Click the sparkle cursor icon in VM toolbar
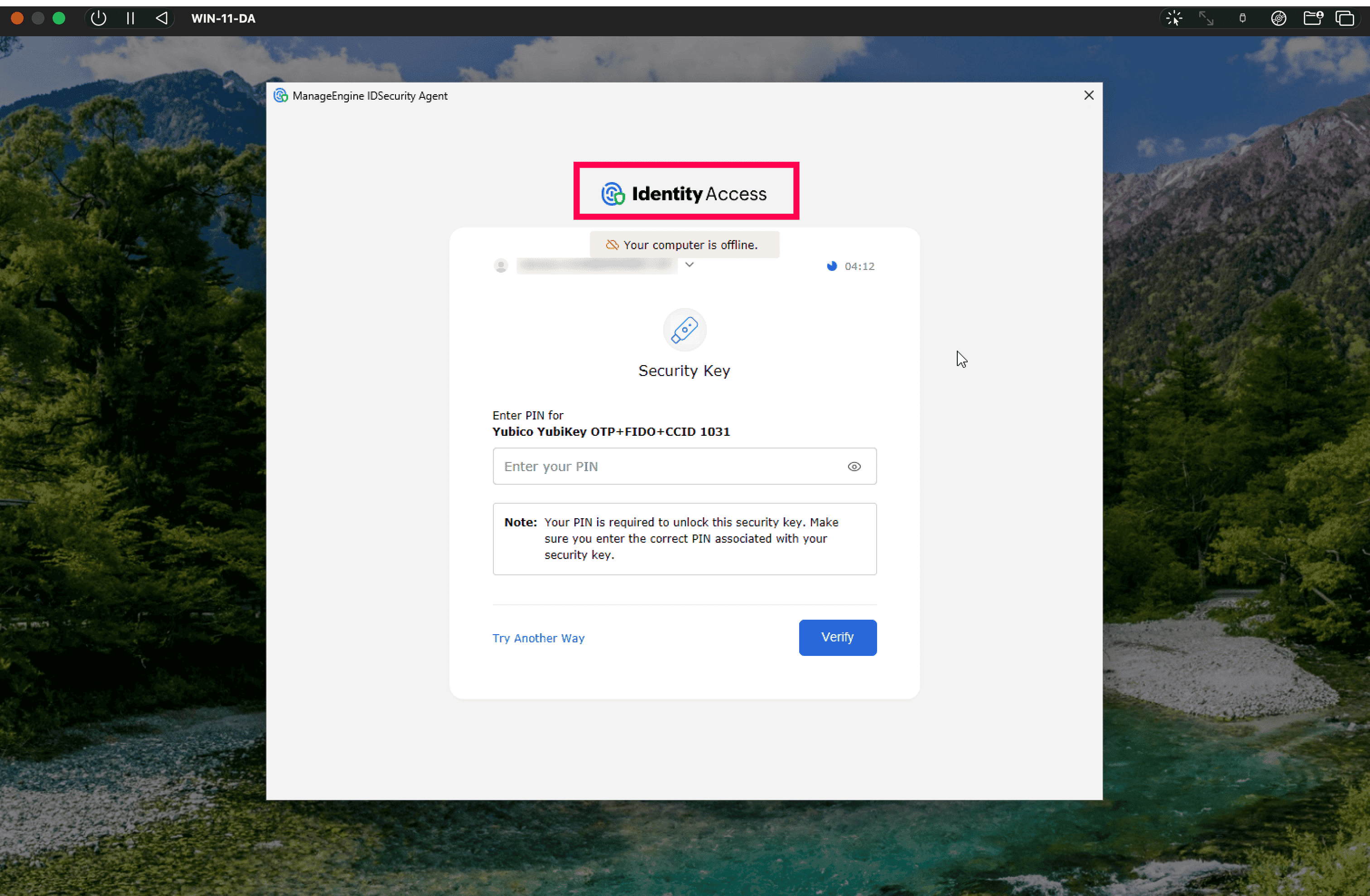 coord(1174,19)
